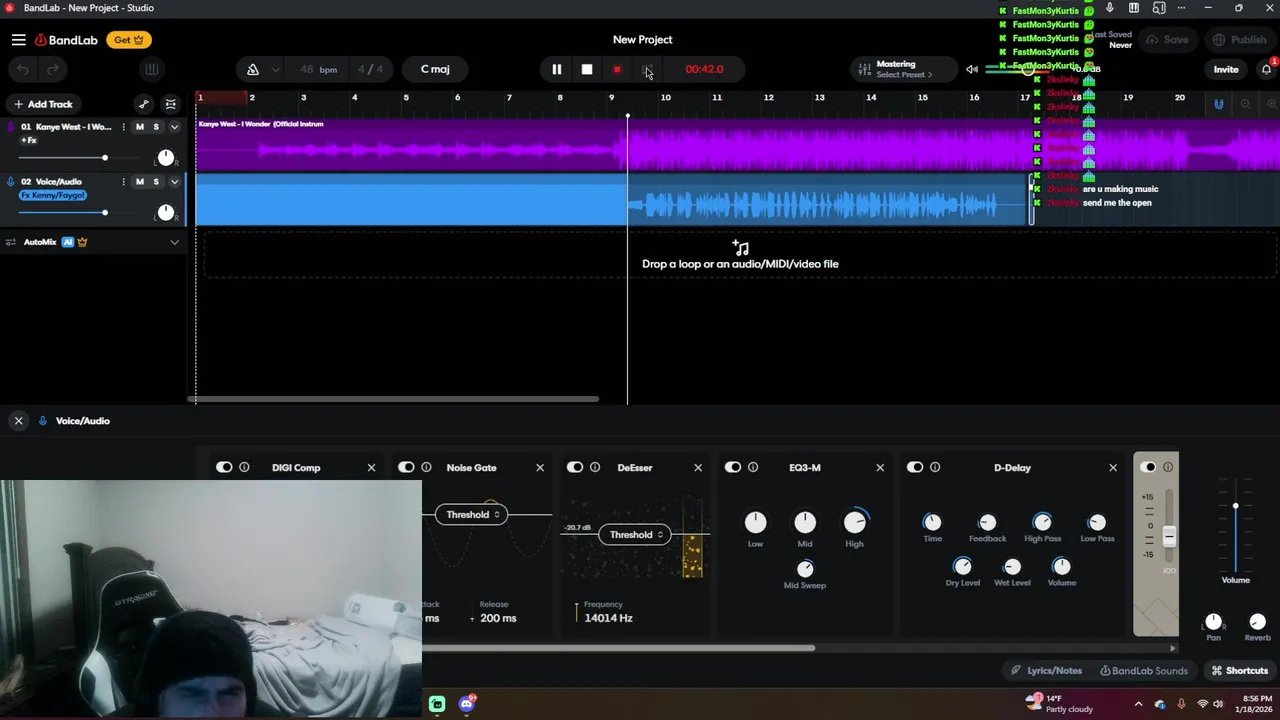This screenshot has height=720, width=1280.
Task: Mute the Voice/Audio track
Action: tap(139, 182)
